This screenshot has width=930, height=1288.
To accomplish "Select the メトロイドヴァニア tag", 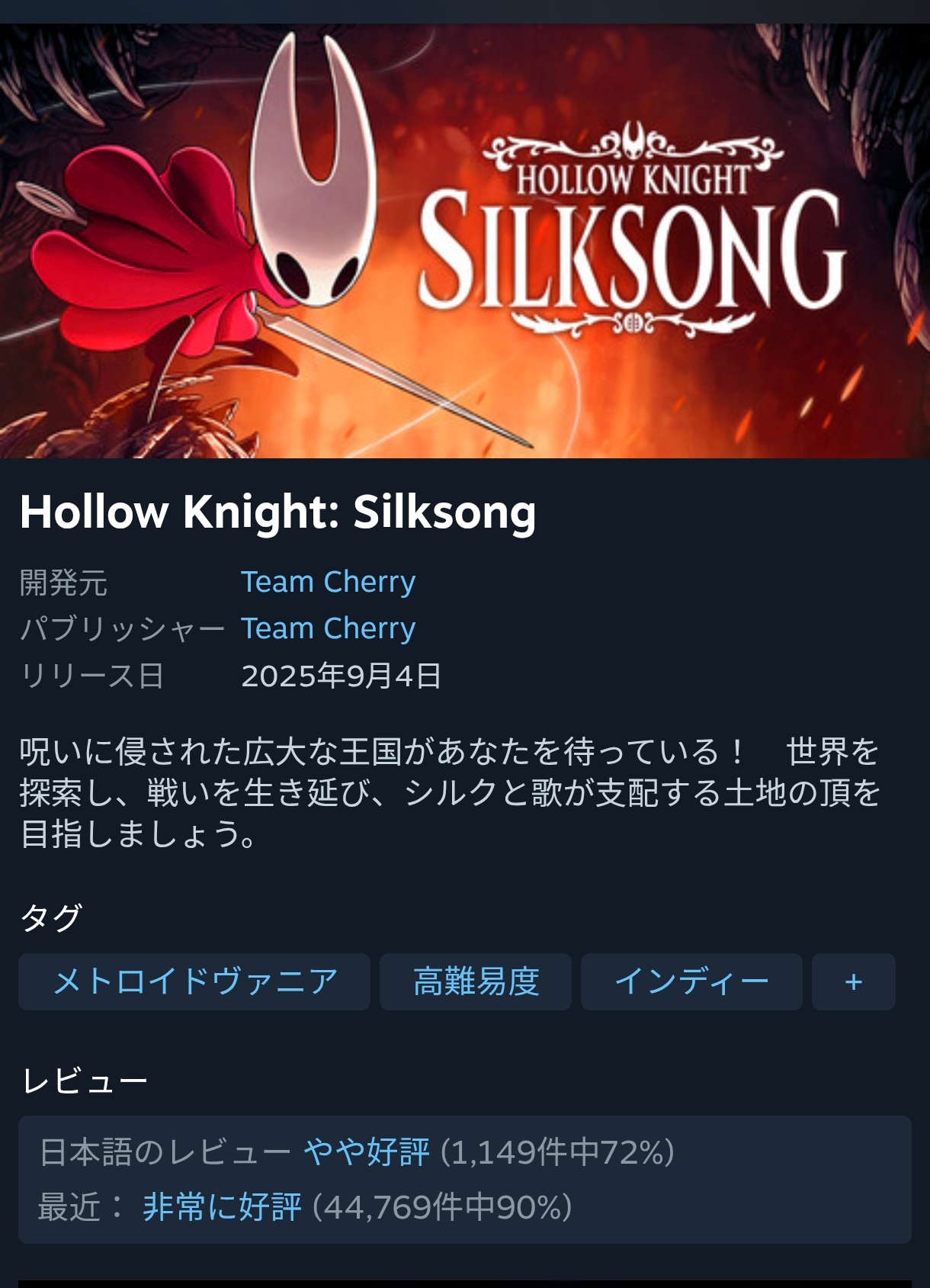I will pos(194,981).
